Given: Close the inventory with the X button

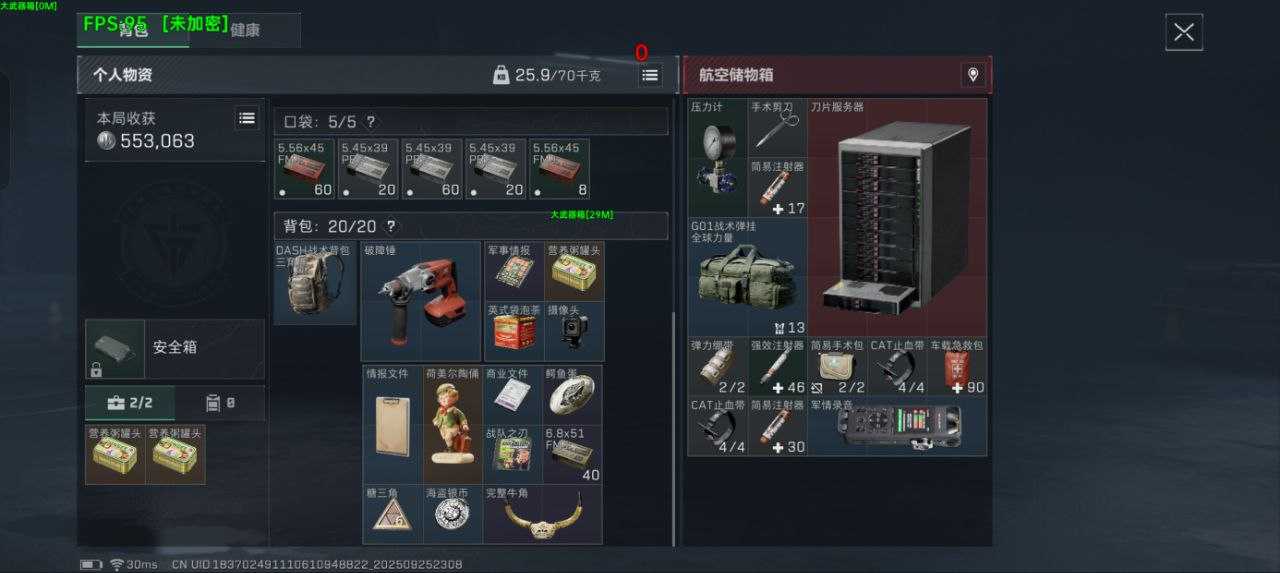Looking at the screenshot, I should pos(1184,32).
